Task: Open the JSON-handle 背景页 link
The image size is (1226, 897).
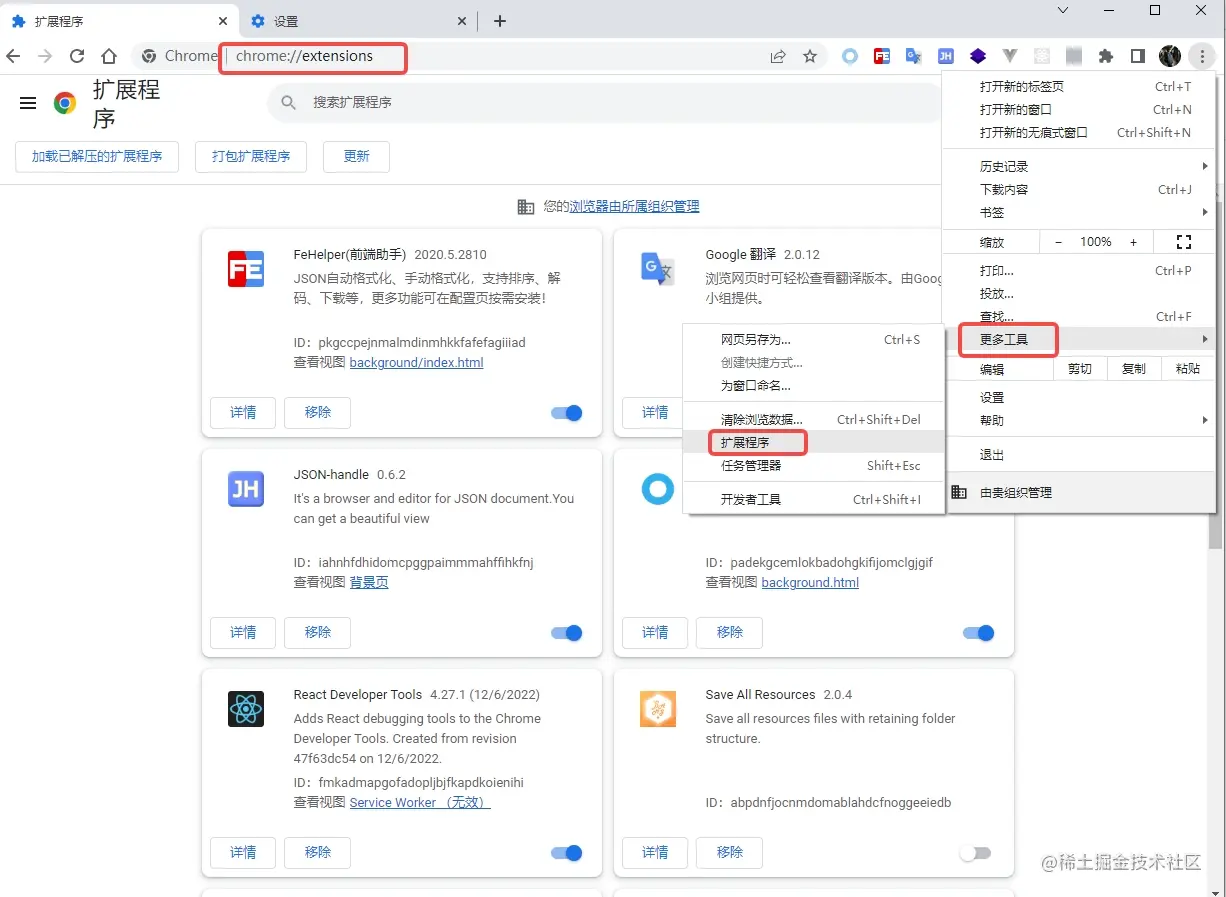Action: [369, 582]
